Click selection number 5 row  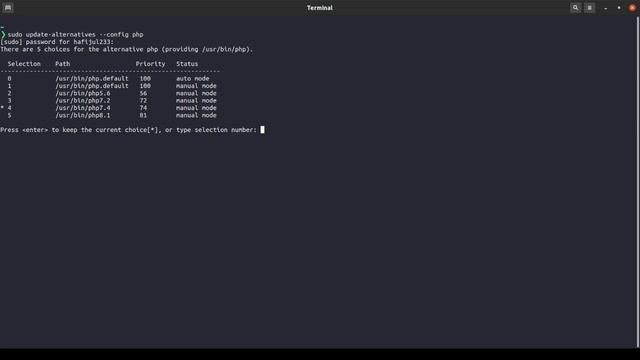click(x=9, y=115)
